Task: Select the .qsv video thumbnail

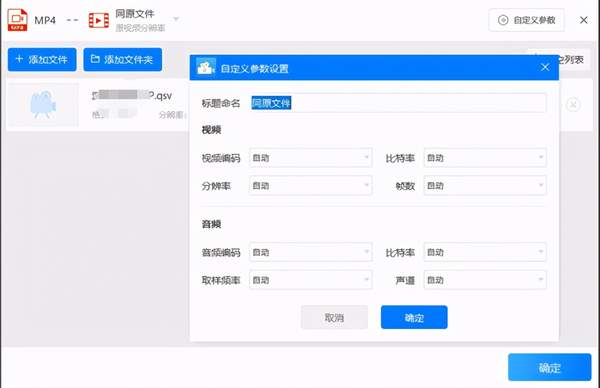Action: click(x=43, y=104)
